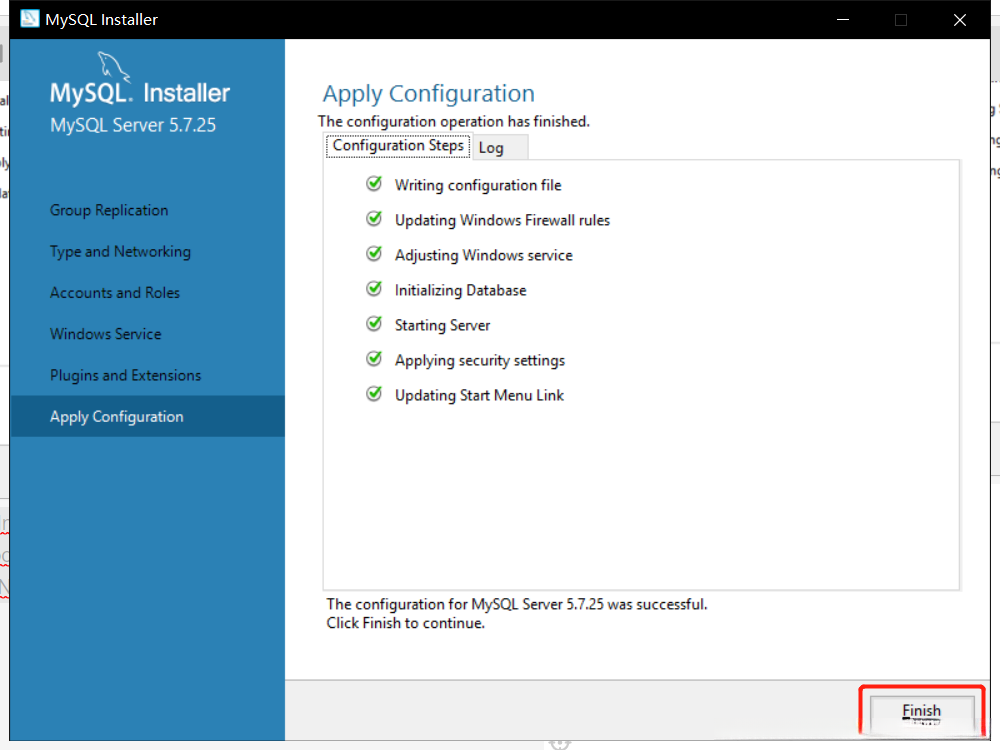Click checkmark icon beside Writing configuration file
Viewport: 1000px width, 750px height.
(x=374, y=184)
